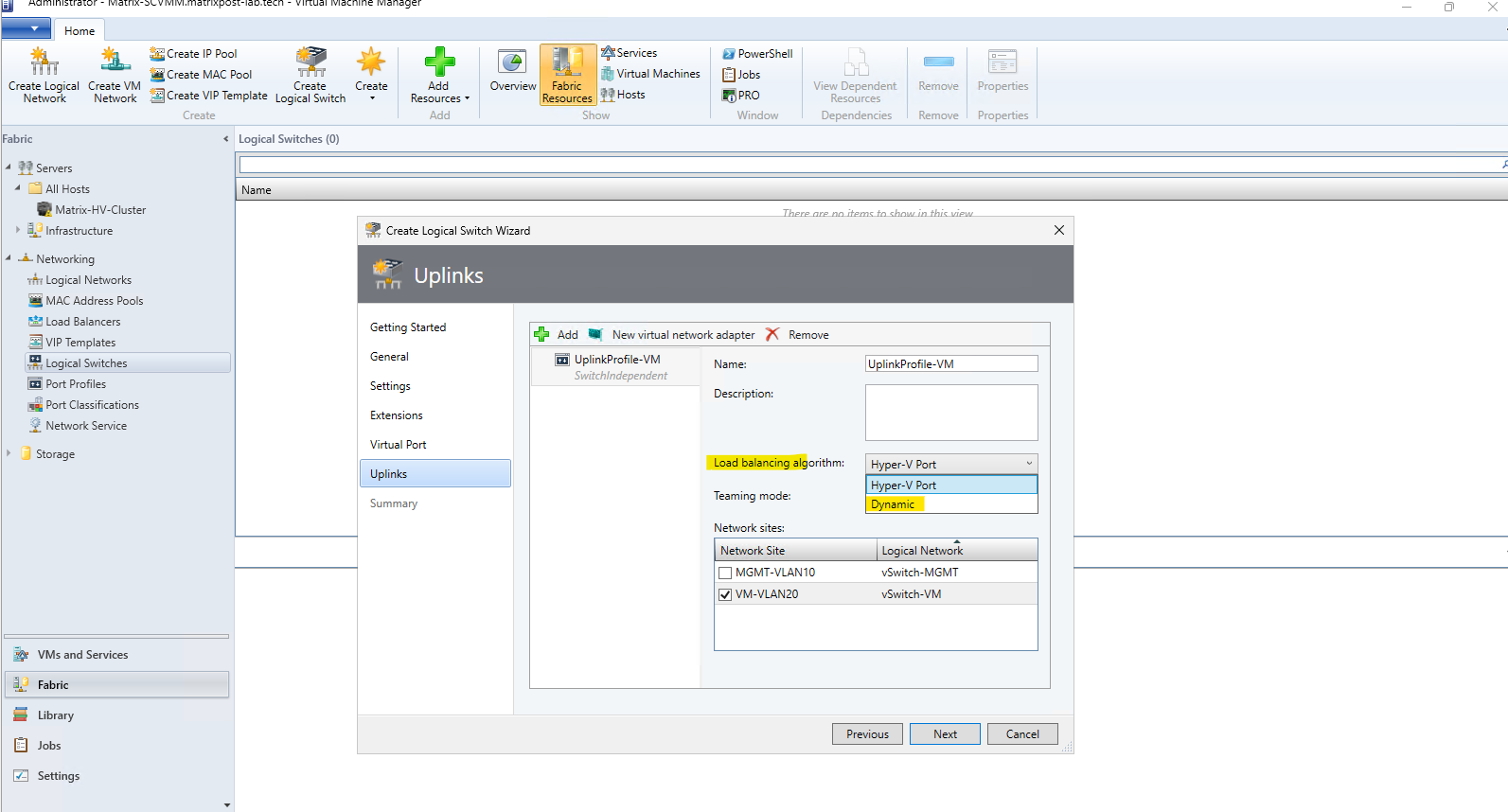Select the Create VIP Template tool
This screenshot has width=1508, height=812.
point(208,96)
